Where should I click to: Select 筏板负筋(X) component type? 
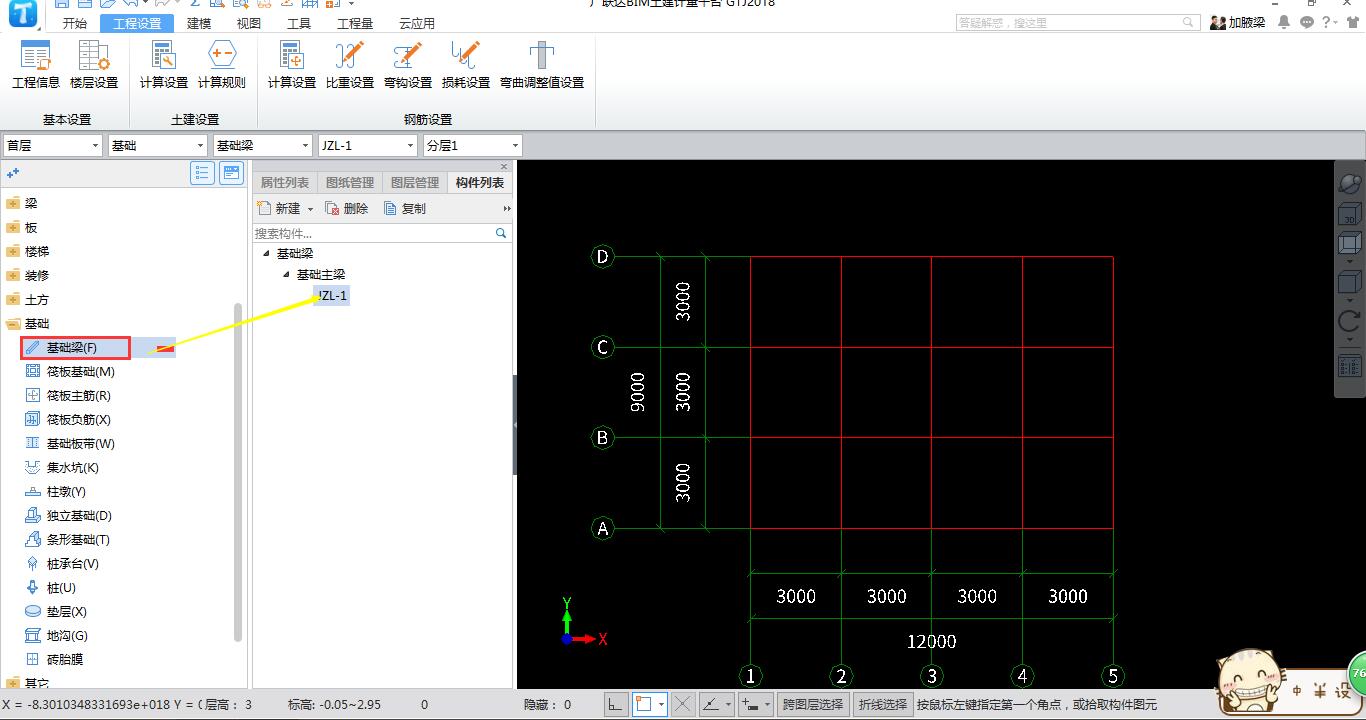point(68,419)
